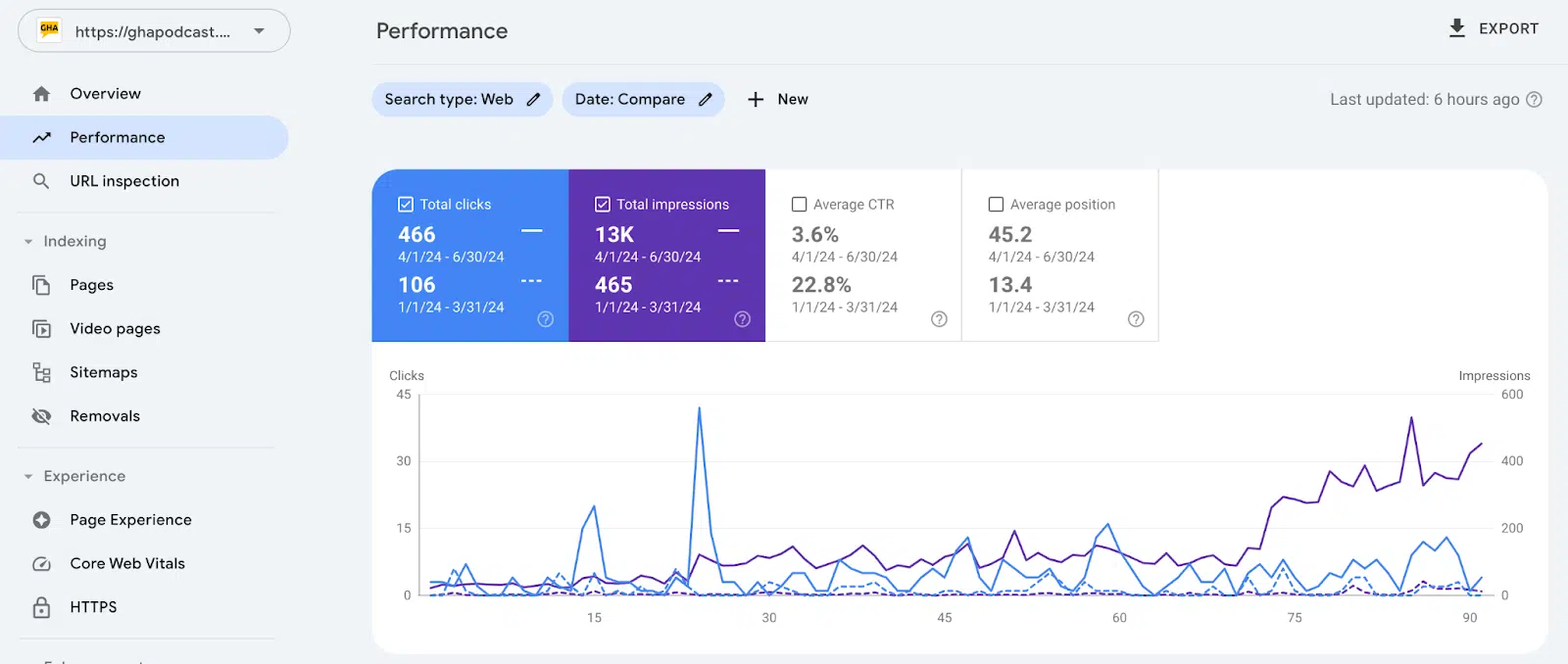Image resolution: width=1568 pixels, height=664 pixels.
Task: Click the Sitemaps icon in sidebar
Action: (41, 372)
